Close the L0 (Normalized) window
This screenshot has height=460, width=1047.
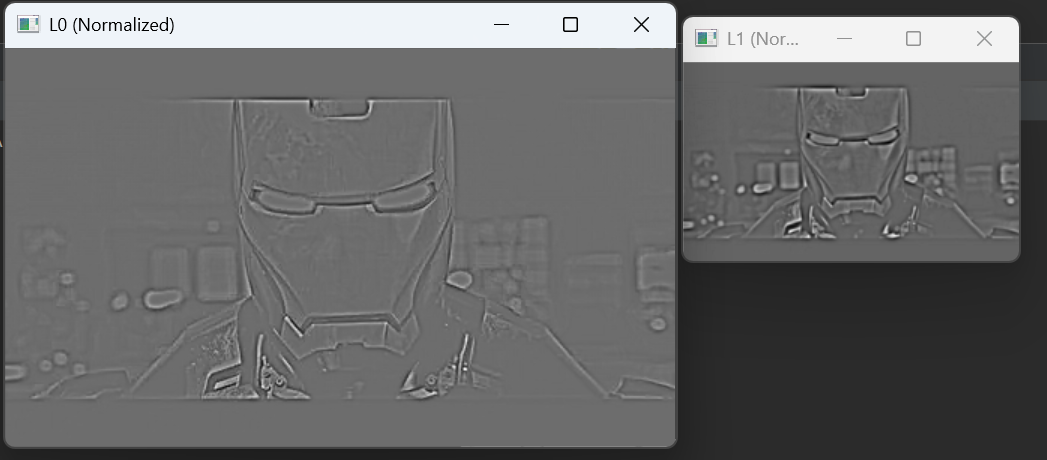[x=641, y=25]
